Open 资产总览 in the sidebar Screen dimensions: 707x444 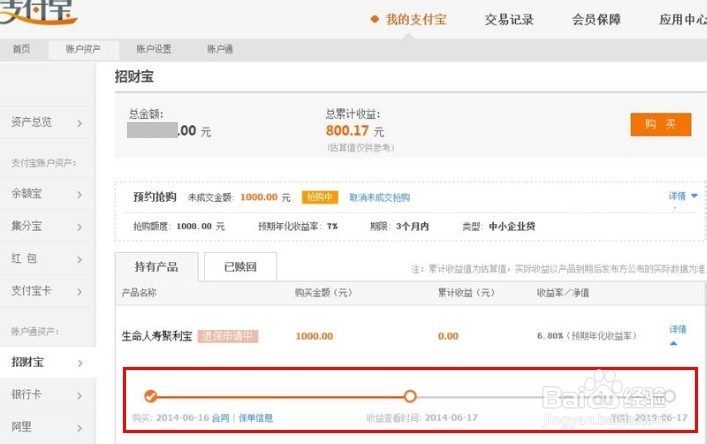[31, 122]
